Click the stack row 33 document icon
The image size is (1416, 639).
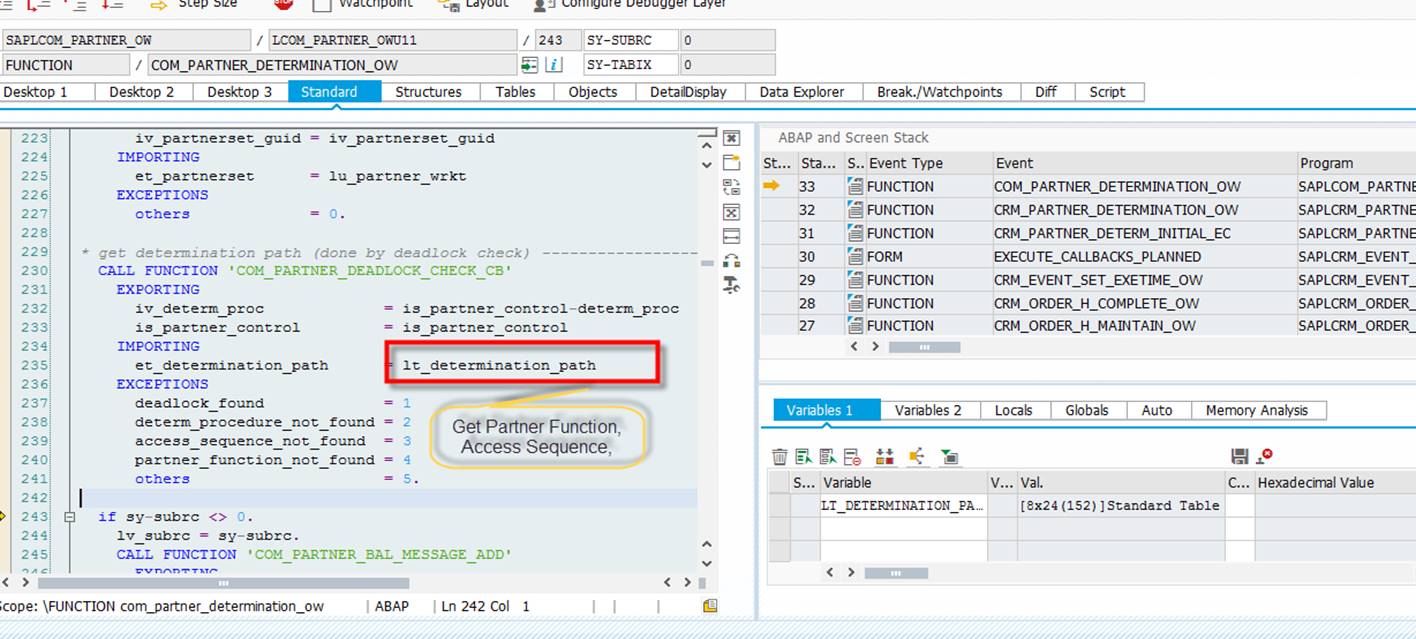click(x=855, y=186)
